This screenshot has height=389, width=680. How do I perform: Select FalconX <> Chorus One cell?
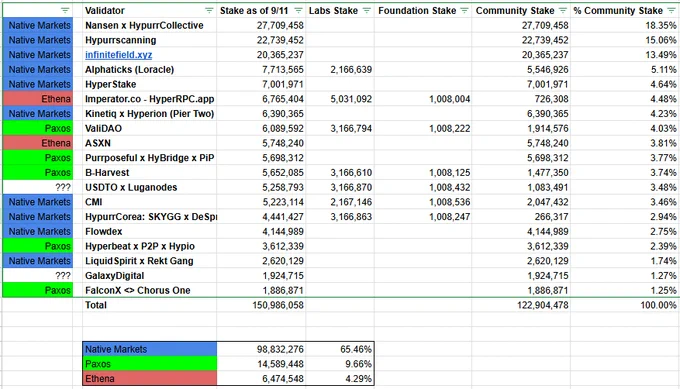[x=150, y=291]
